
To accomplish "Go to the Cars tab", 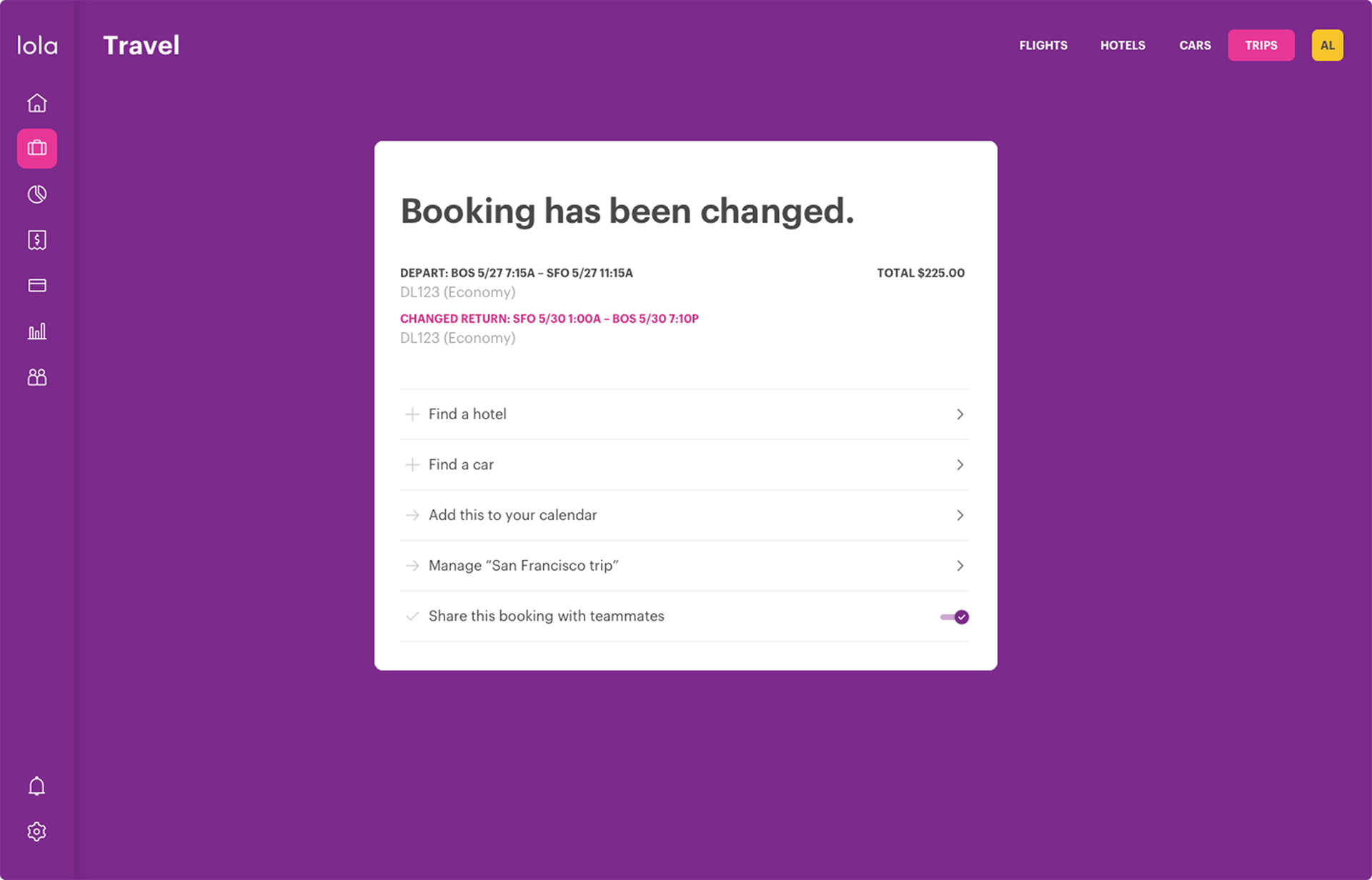I will coord(1195,46).
